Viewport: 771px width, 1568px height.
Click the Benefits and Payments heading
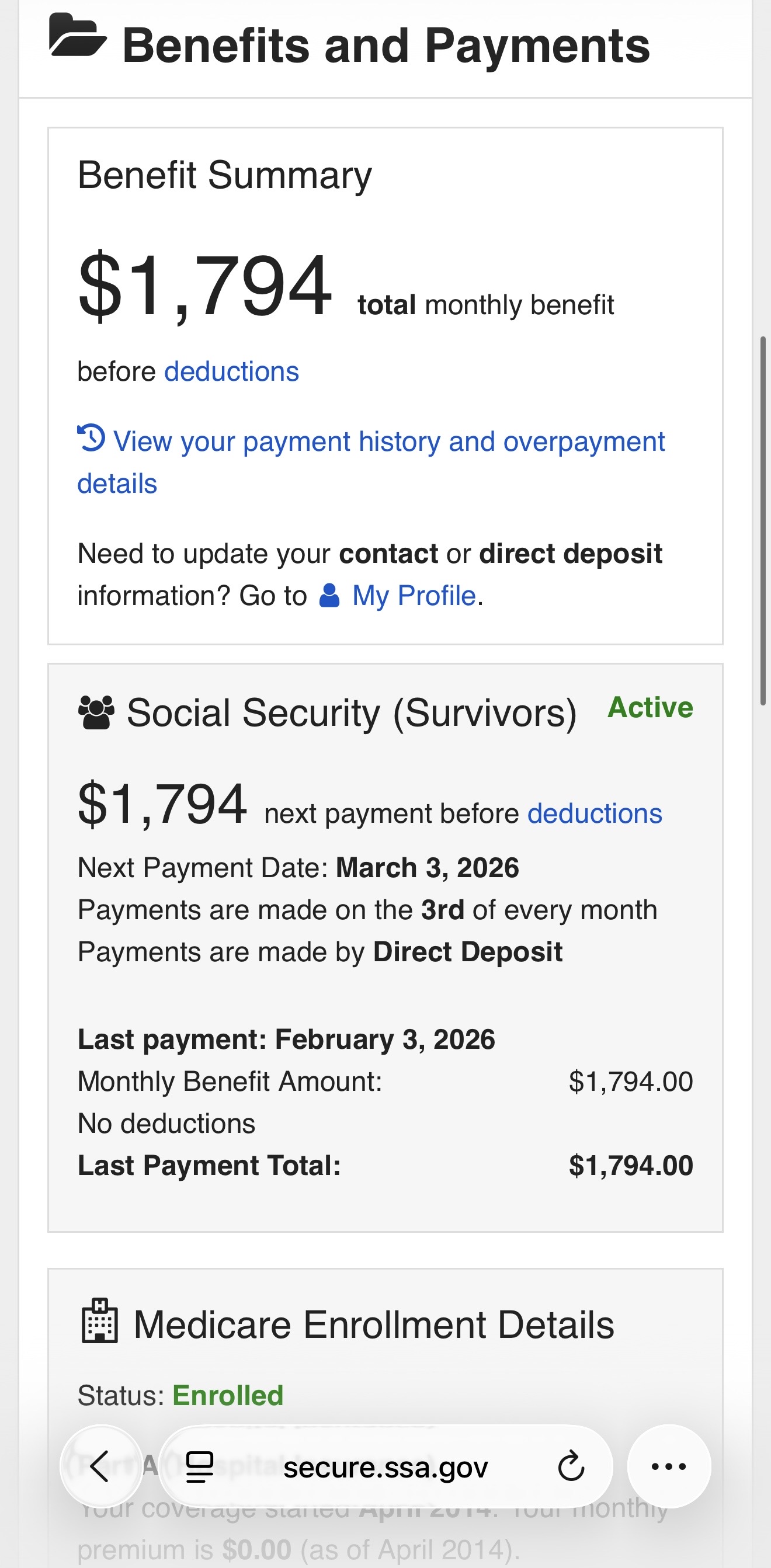(385, 46)
